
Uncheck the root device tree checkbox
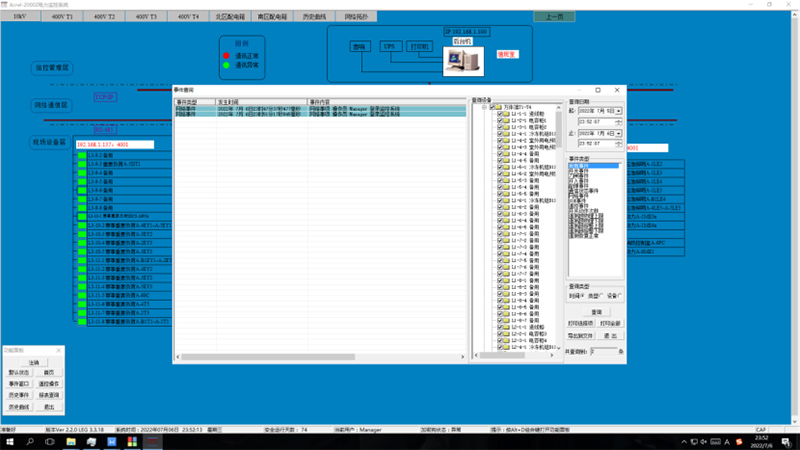[x=492, y=108]
